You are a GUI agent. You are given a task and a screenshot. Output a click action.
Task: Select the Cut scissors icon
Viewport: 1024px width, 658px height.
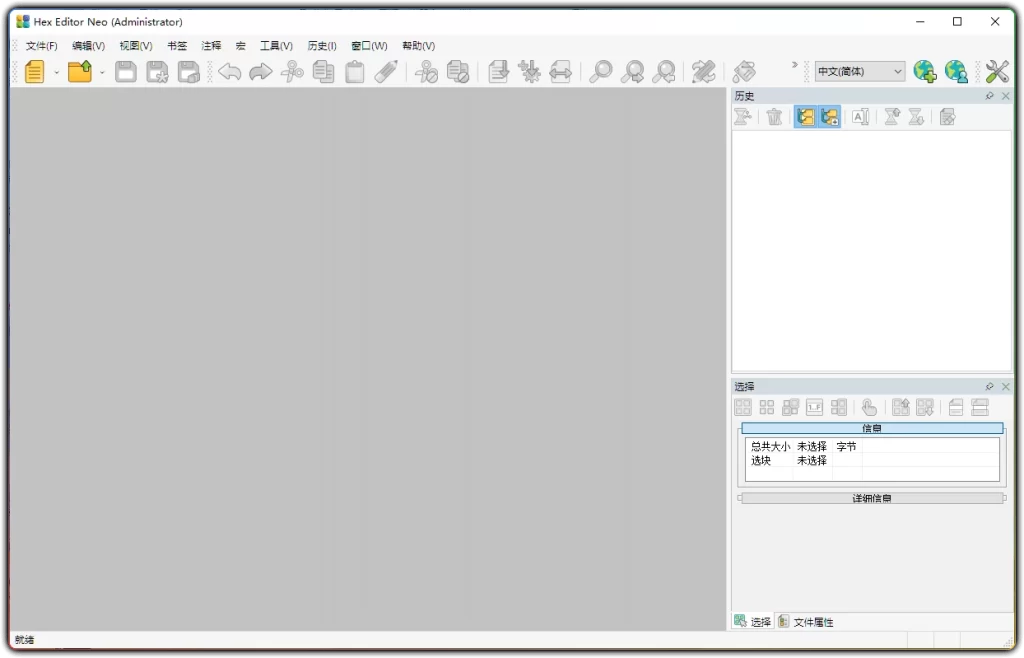point(292,71)
